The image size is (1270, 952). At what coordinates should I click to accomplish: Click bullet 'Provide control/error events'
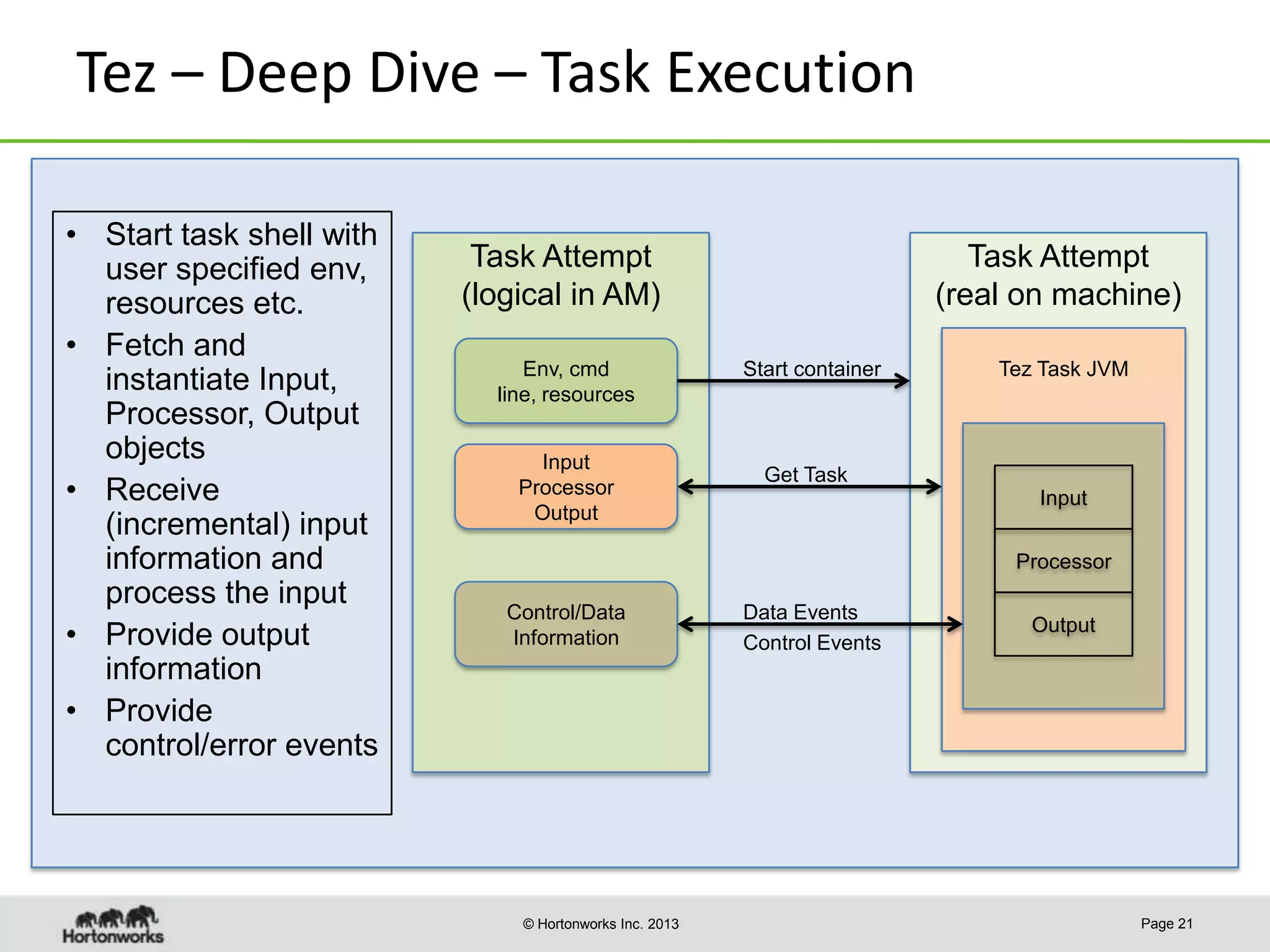[x=241, y=728]
